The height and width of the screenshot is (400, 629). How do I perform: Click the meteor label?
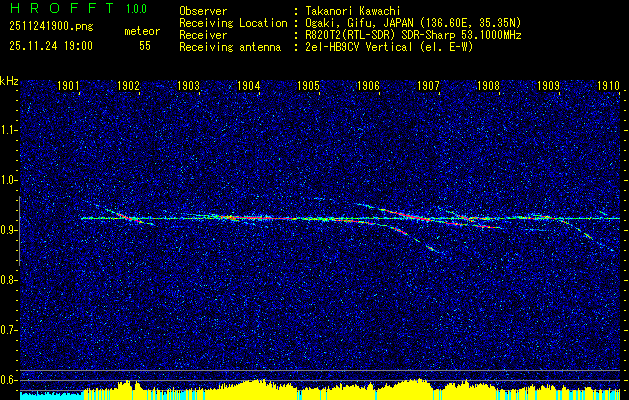[x=142, y=31]
